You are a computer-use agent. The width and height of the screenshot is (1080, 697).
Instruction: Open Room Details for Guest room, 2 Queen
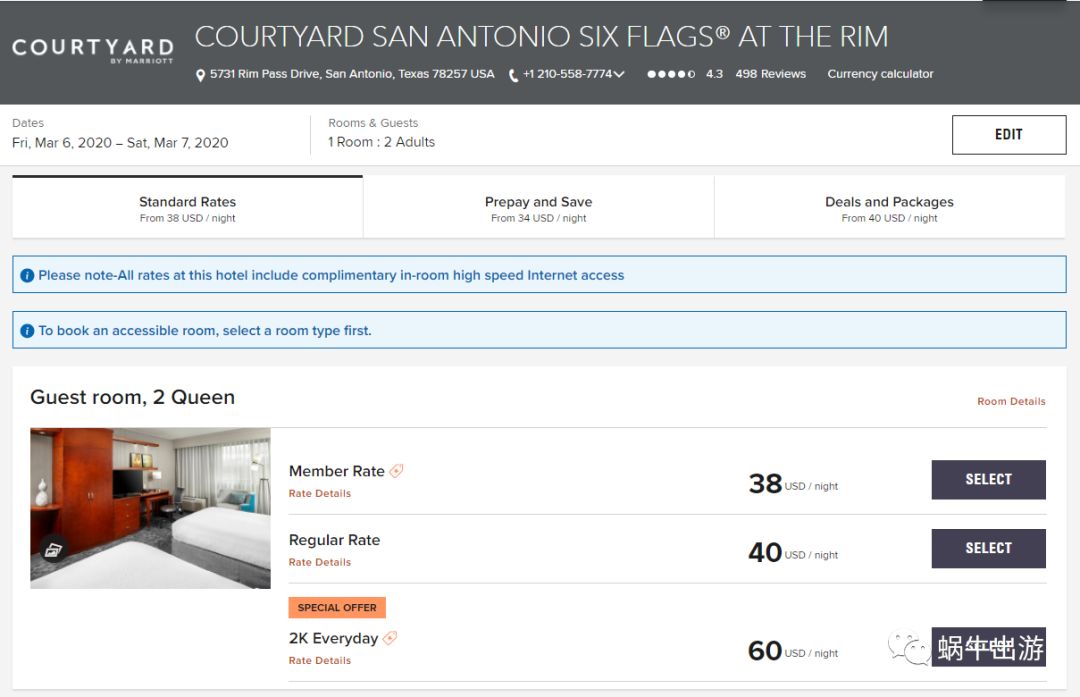click(x=1011, y=401)
